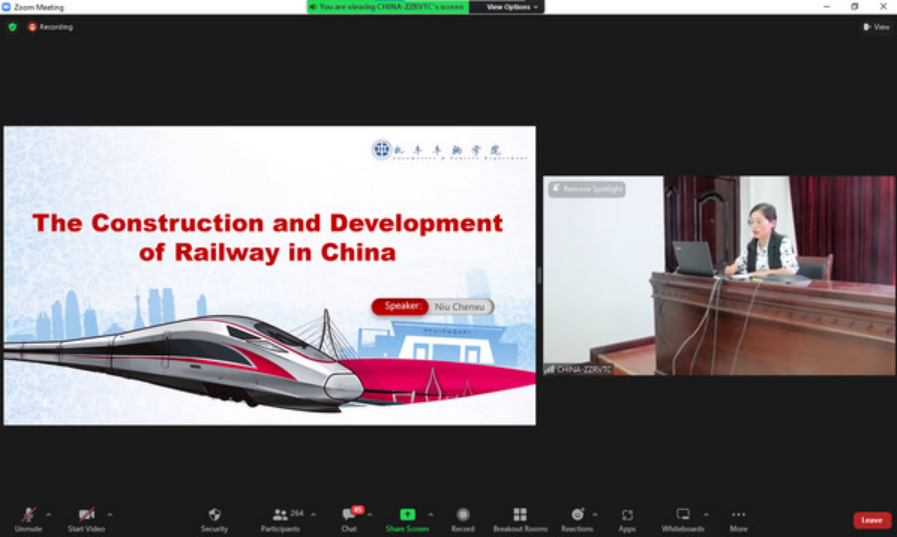Open Whiteboards
The height and width of the screenshot is (537, 897).
(683, 515)
